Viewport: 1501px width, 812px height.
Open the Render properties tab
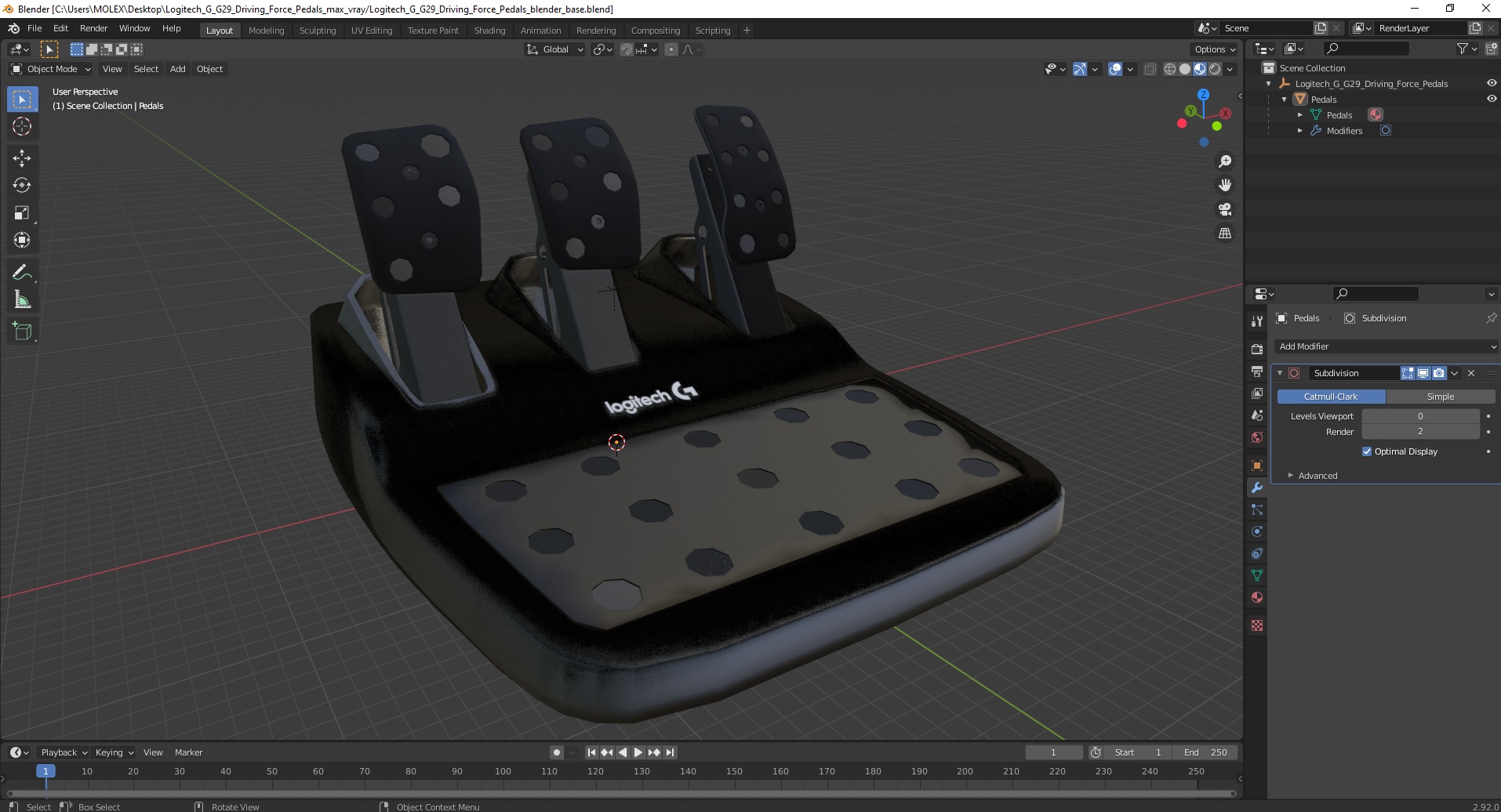point(1257,349)
